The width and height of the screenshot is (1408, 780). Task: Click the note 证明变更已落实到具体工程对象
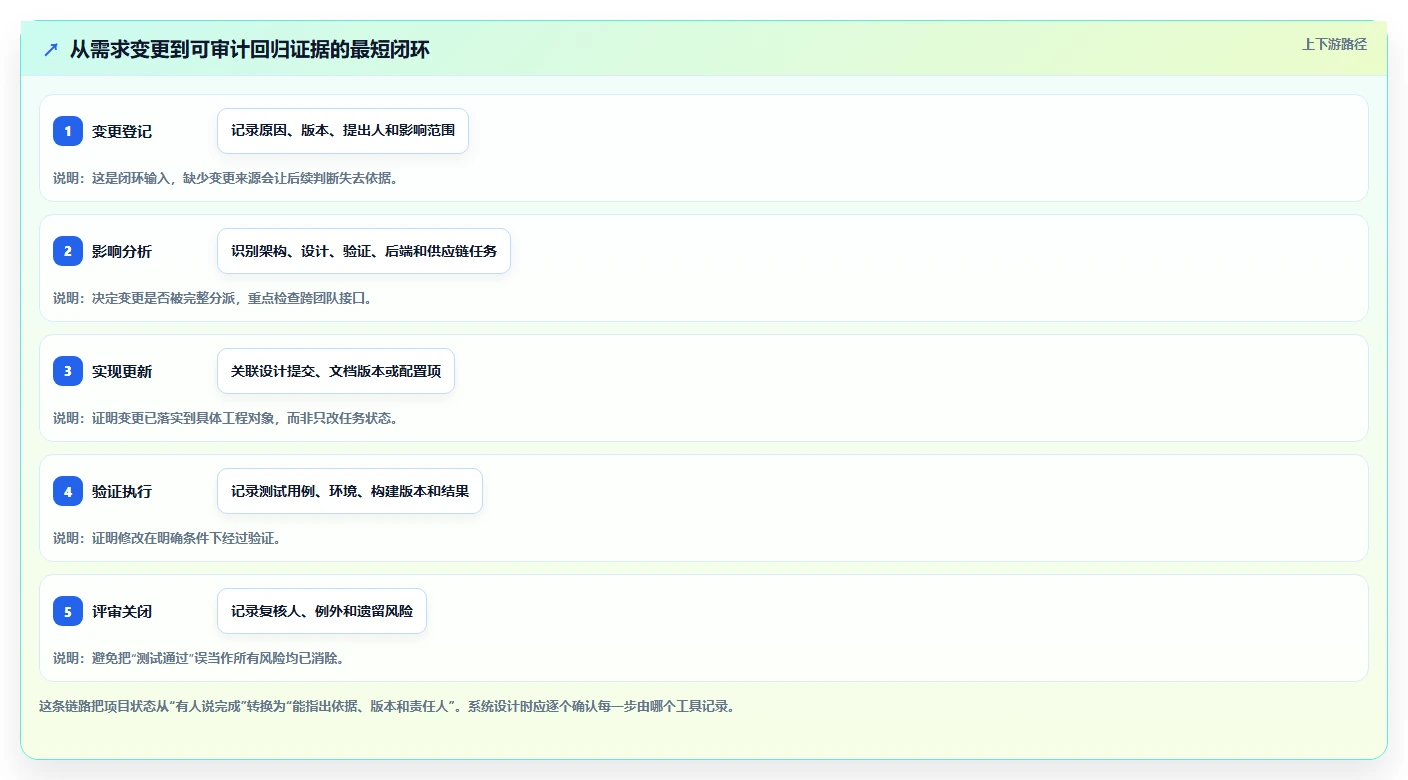coord(225,418)
